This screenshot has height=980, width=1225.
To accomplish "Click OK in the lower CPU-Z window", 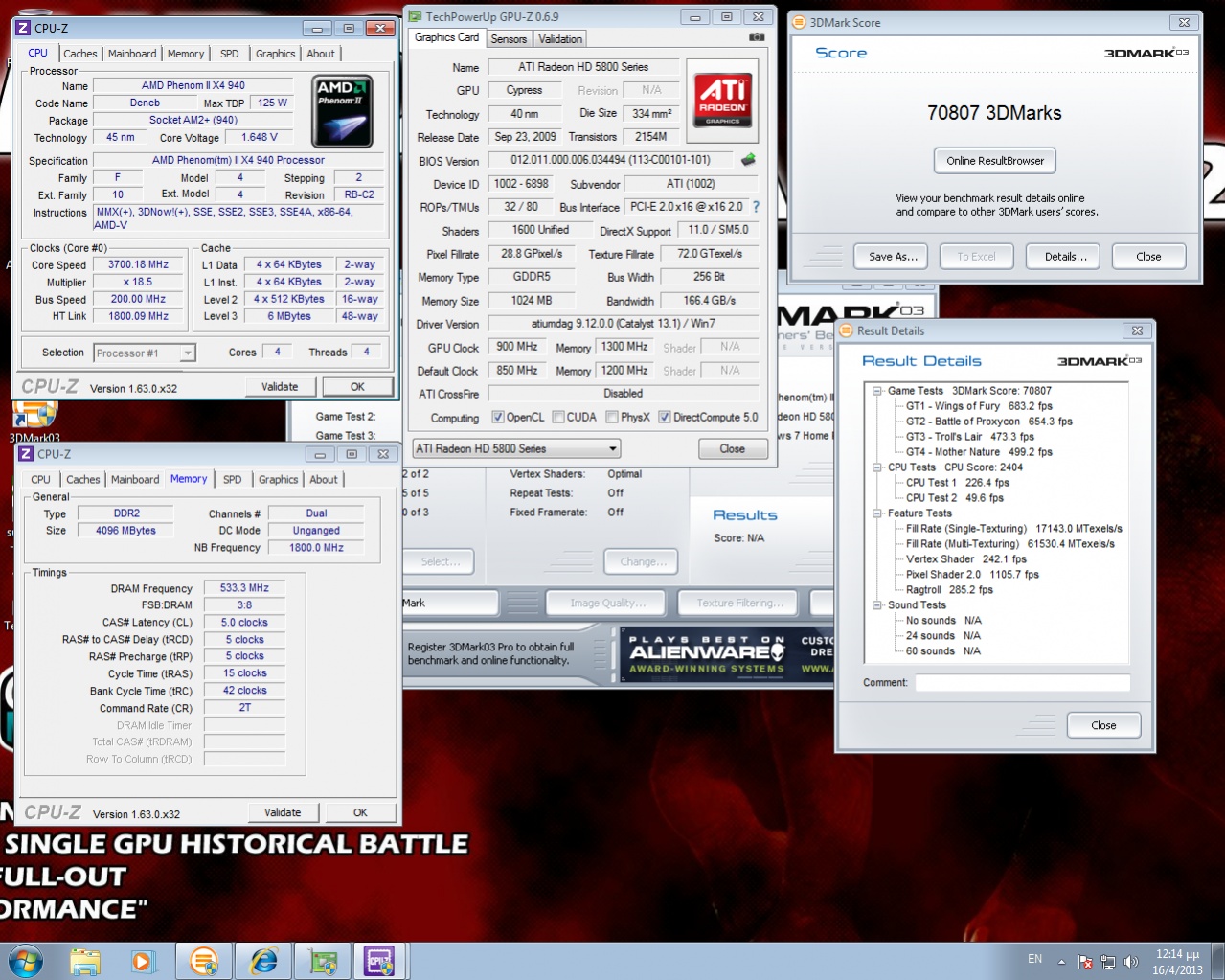I will (x=360, y=812).
